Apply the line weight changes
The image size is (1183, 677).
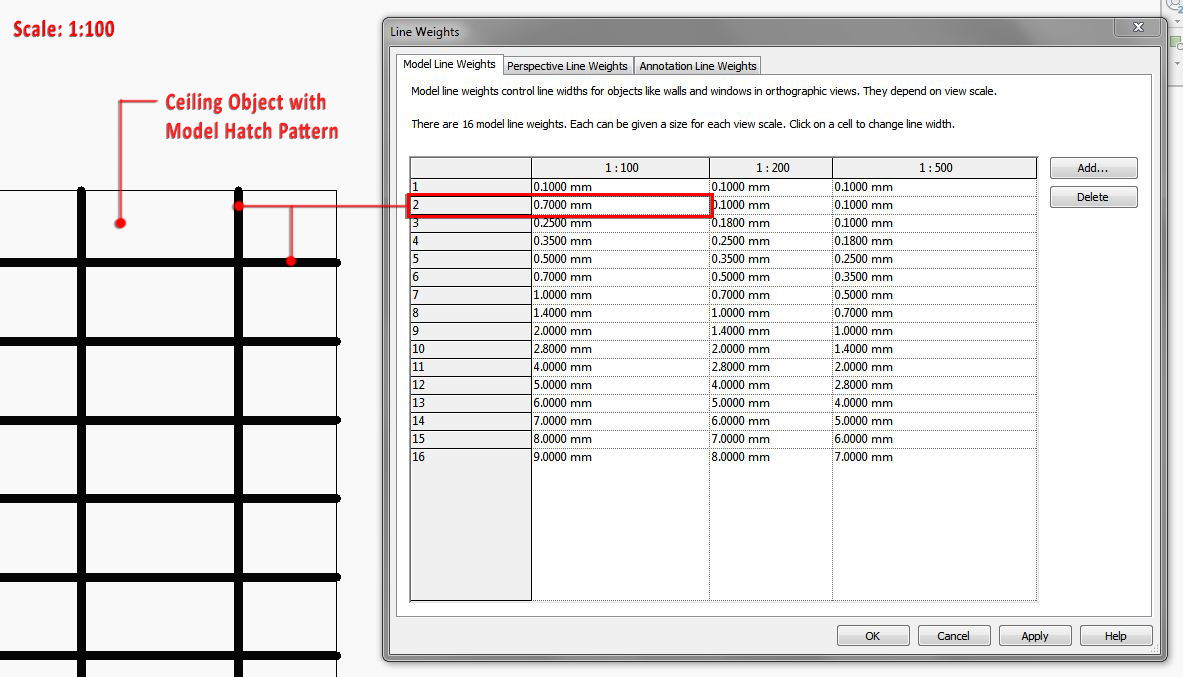click(x=1034, y=635)
